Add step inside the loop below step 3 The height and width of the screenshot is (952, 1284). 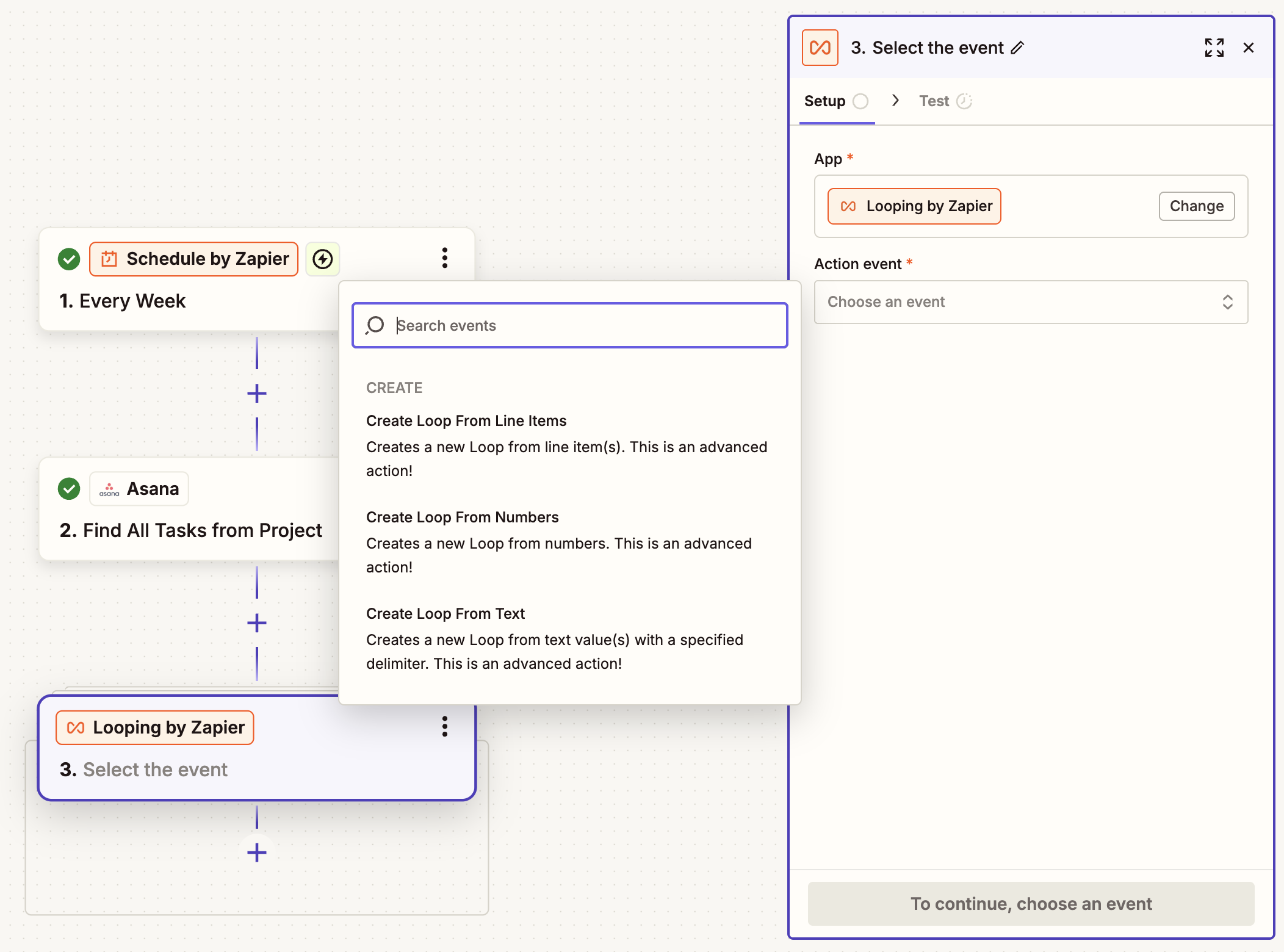coord(257,853)
